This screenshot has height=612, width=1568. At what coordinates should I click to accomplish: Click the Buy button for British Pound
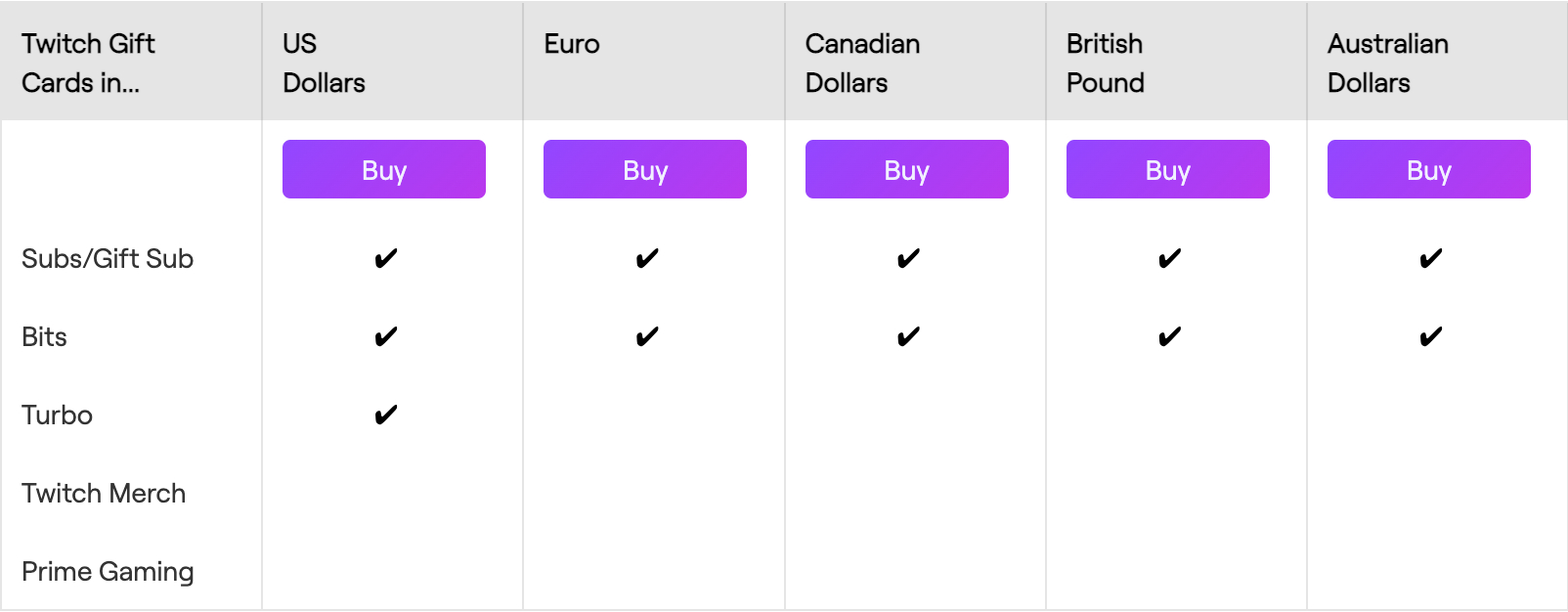click(1168, 169)
